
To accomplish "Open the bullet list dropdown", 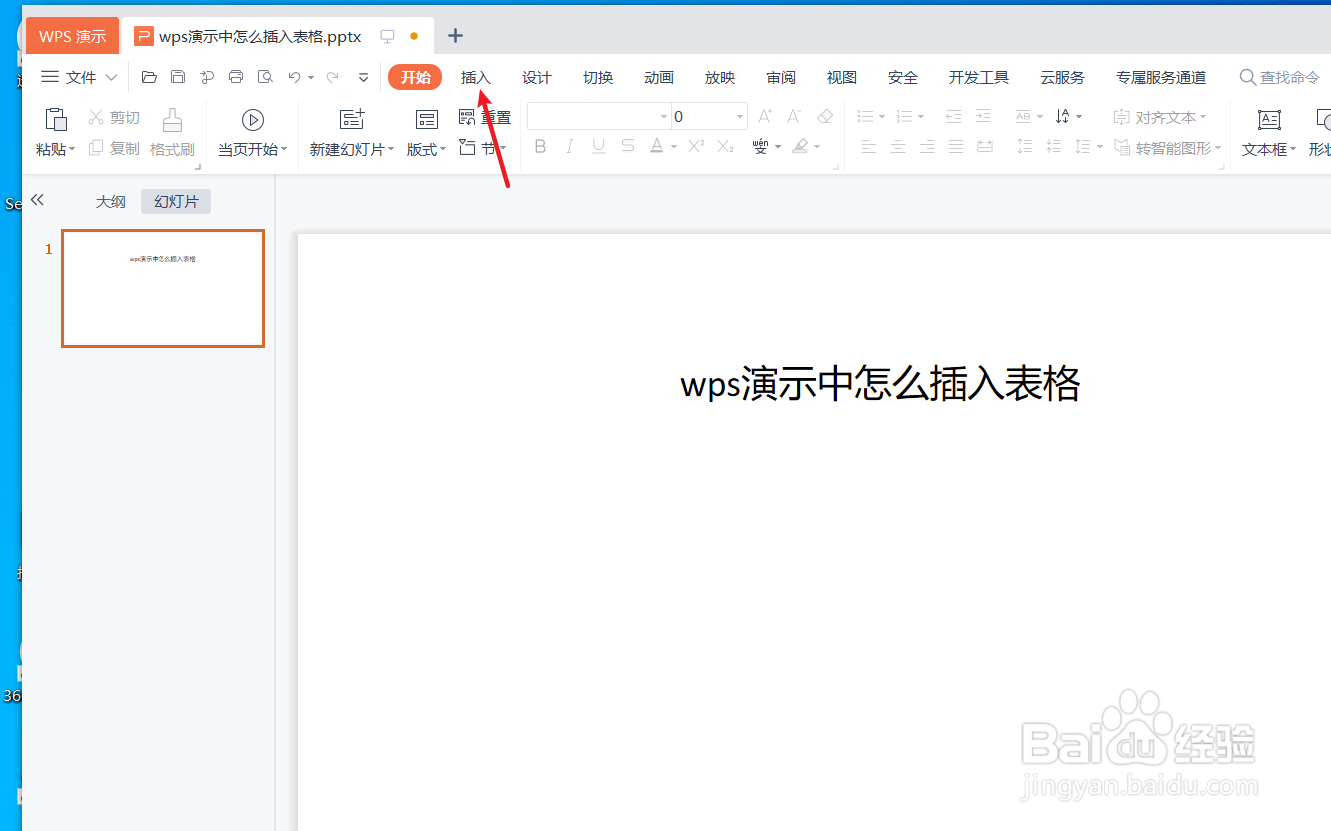I will [882, 117].
